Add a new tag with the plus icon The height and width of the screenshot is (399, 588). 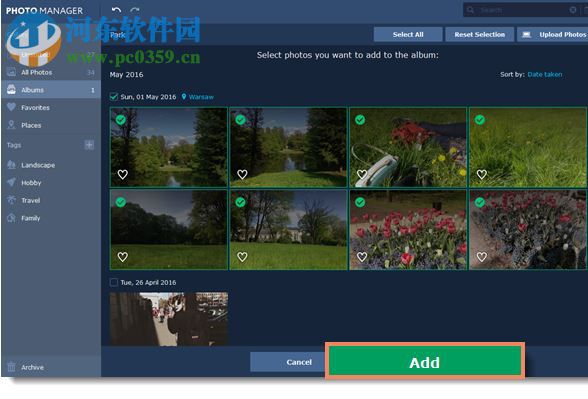point(89,145)
